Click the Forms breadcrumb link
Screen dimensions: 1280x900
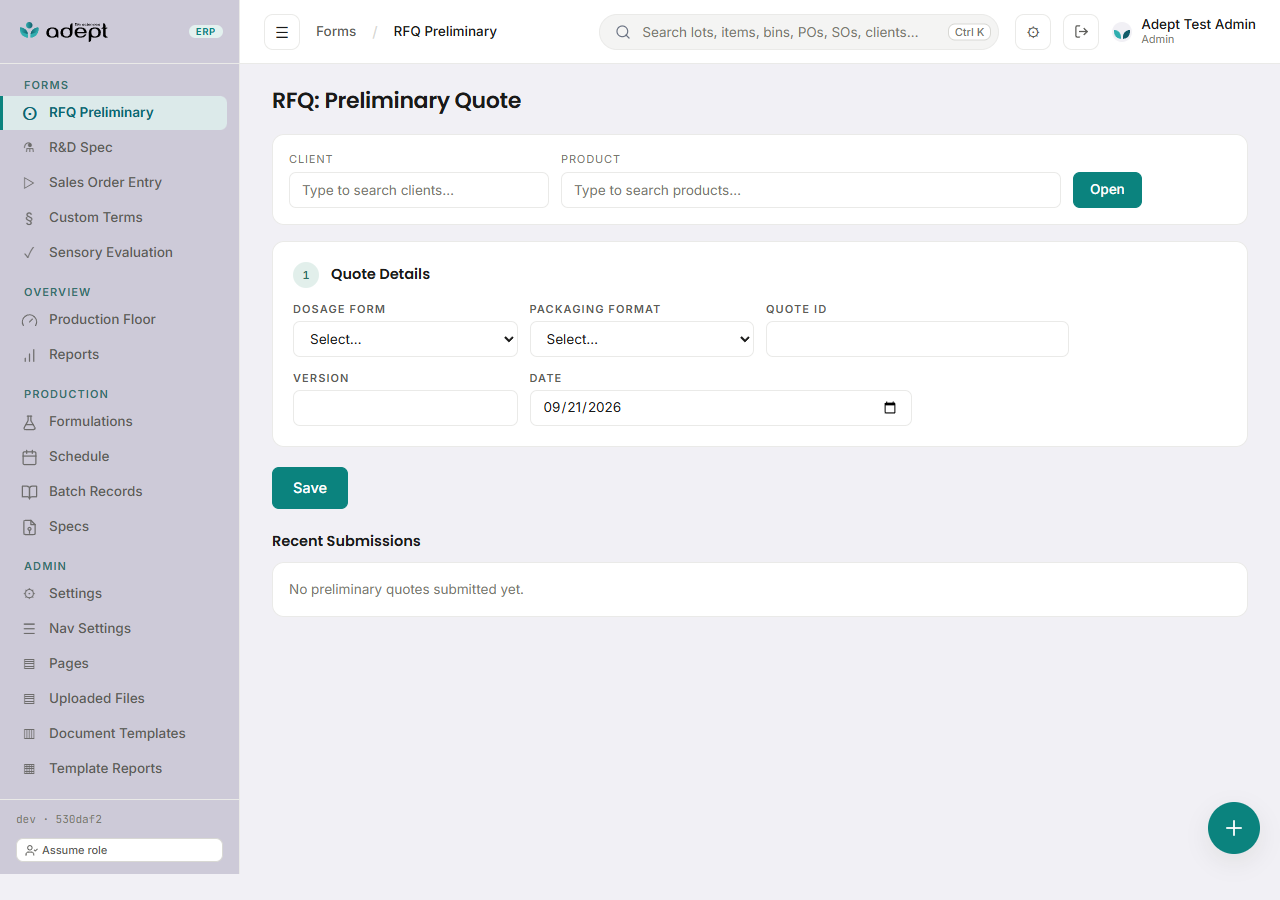[336, 32]
